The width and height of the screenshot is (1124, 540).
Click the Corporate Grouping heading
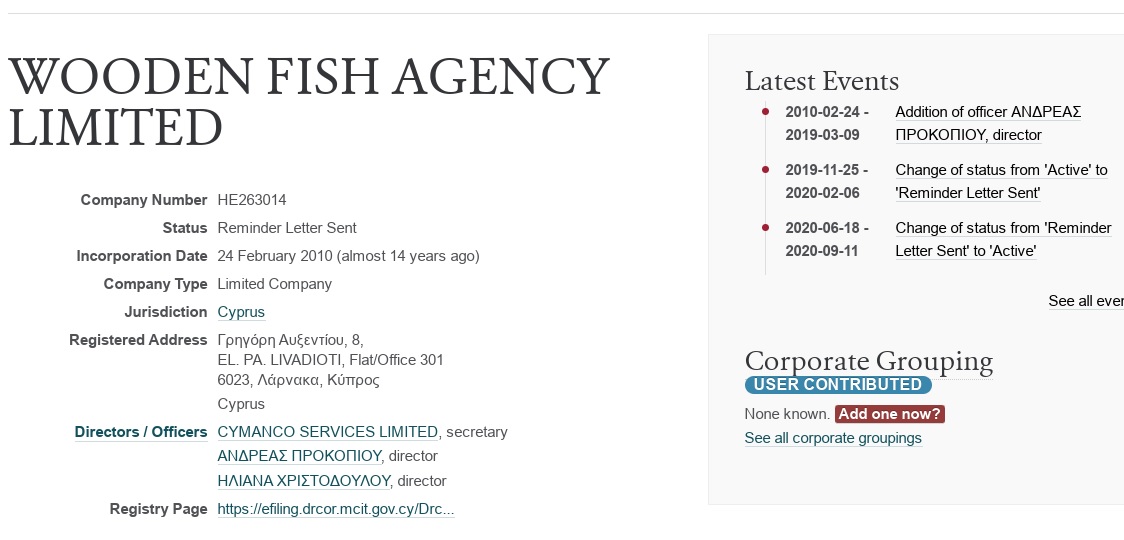[x=868, y=361]
